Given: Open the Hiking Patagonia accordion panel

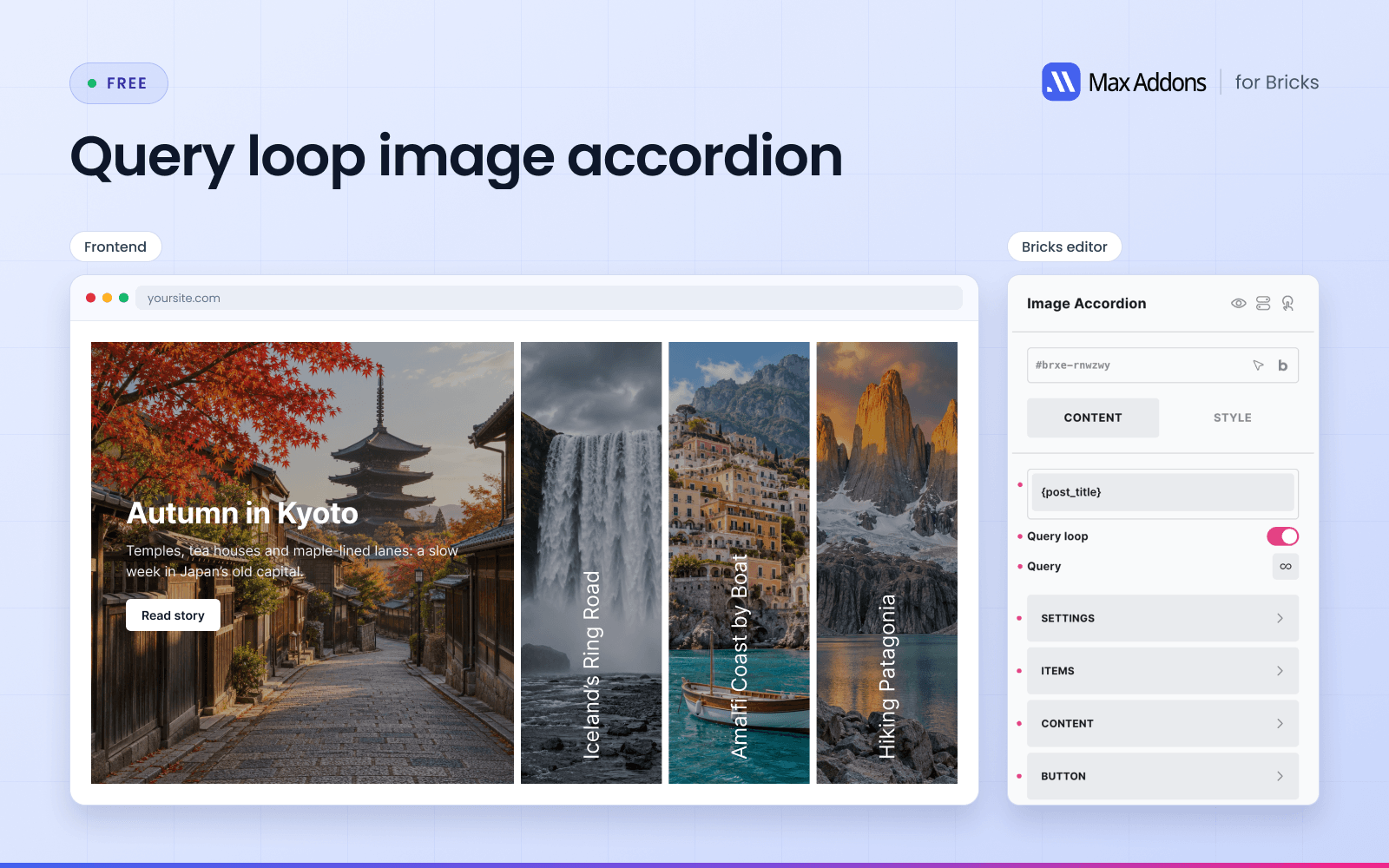Looking at the screenshot, I should (887, 562).
